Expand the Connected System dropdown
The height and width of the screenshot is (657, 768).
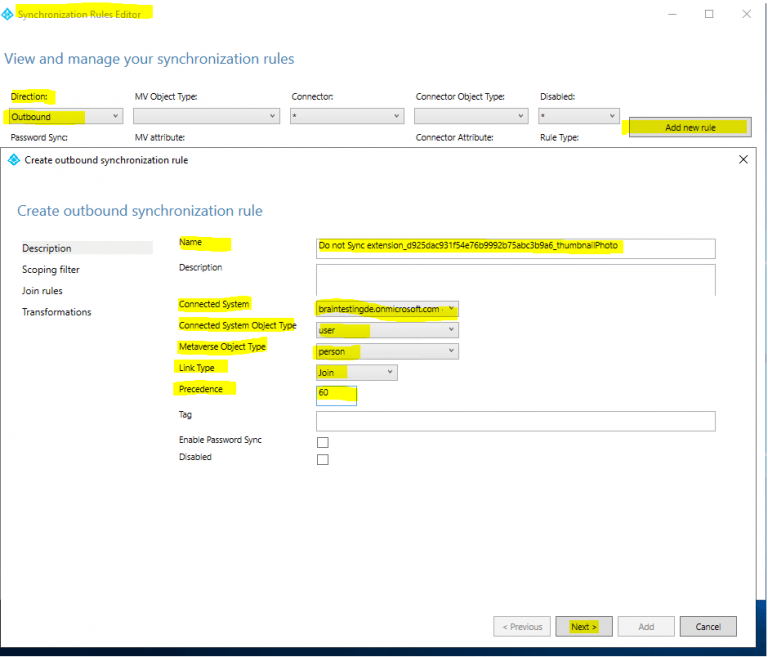(387, 309)
